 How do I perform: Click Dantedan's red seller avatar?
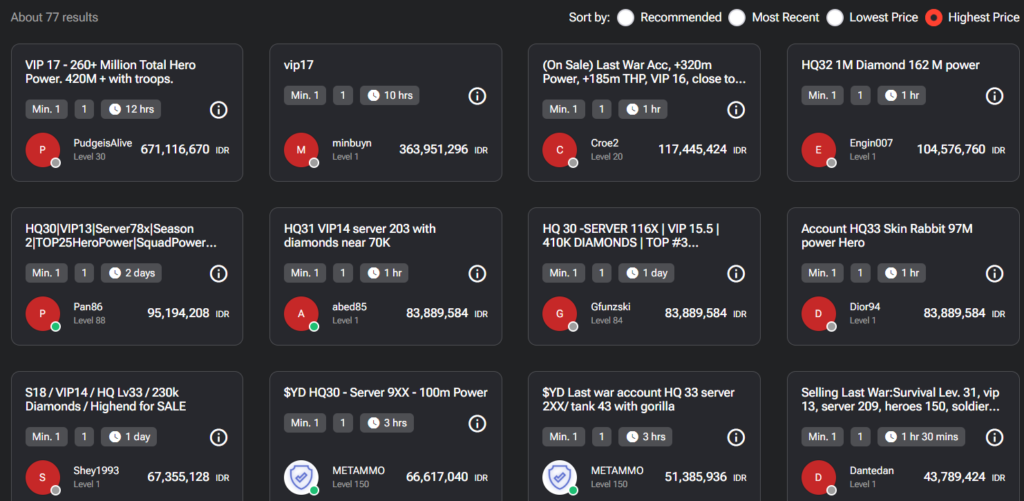[819, 477]
